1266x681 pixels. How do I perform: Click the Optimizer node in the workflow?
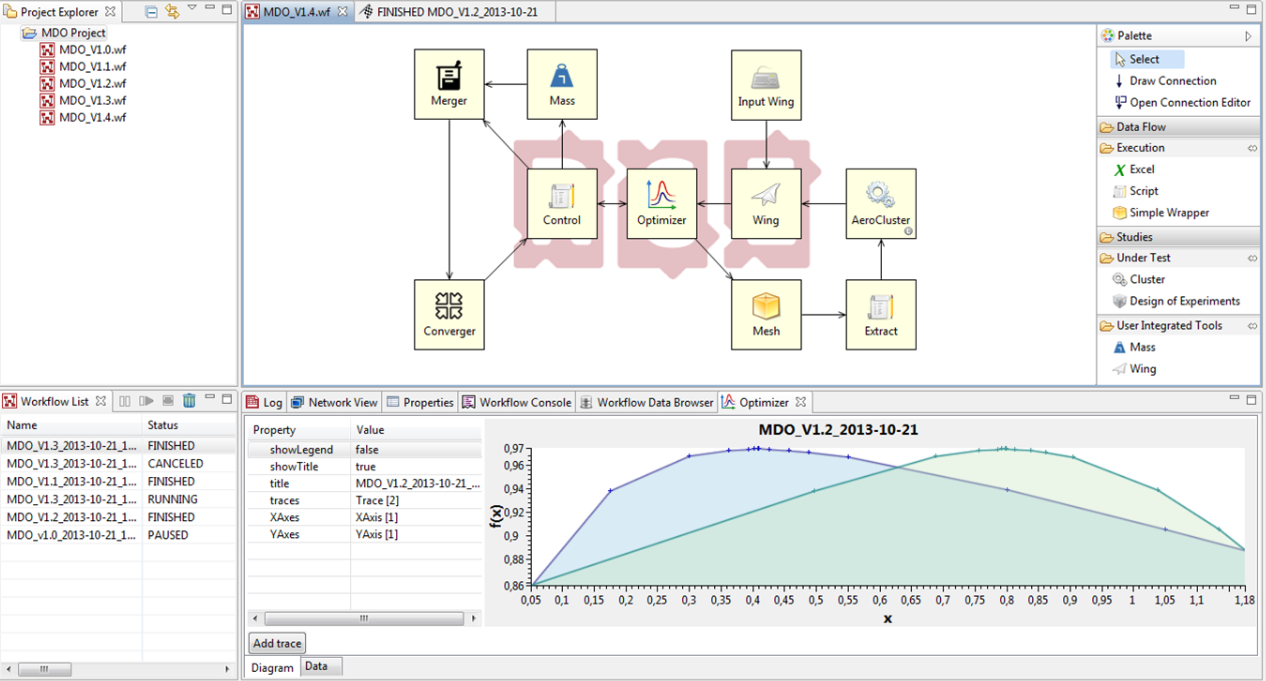[661, 203]
